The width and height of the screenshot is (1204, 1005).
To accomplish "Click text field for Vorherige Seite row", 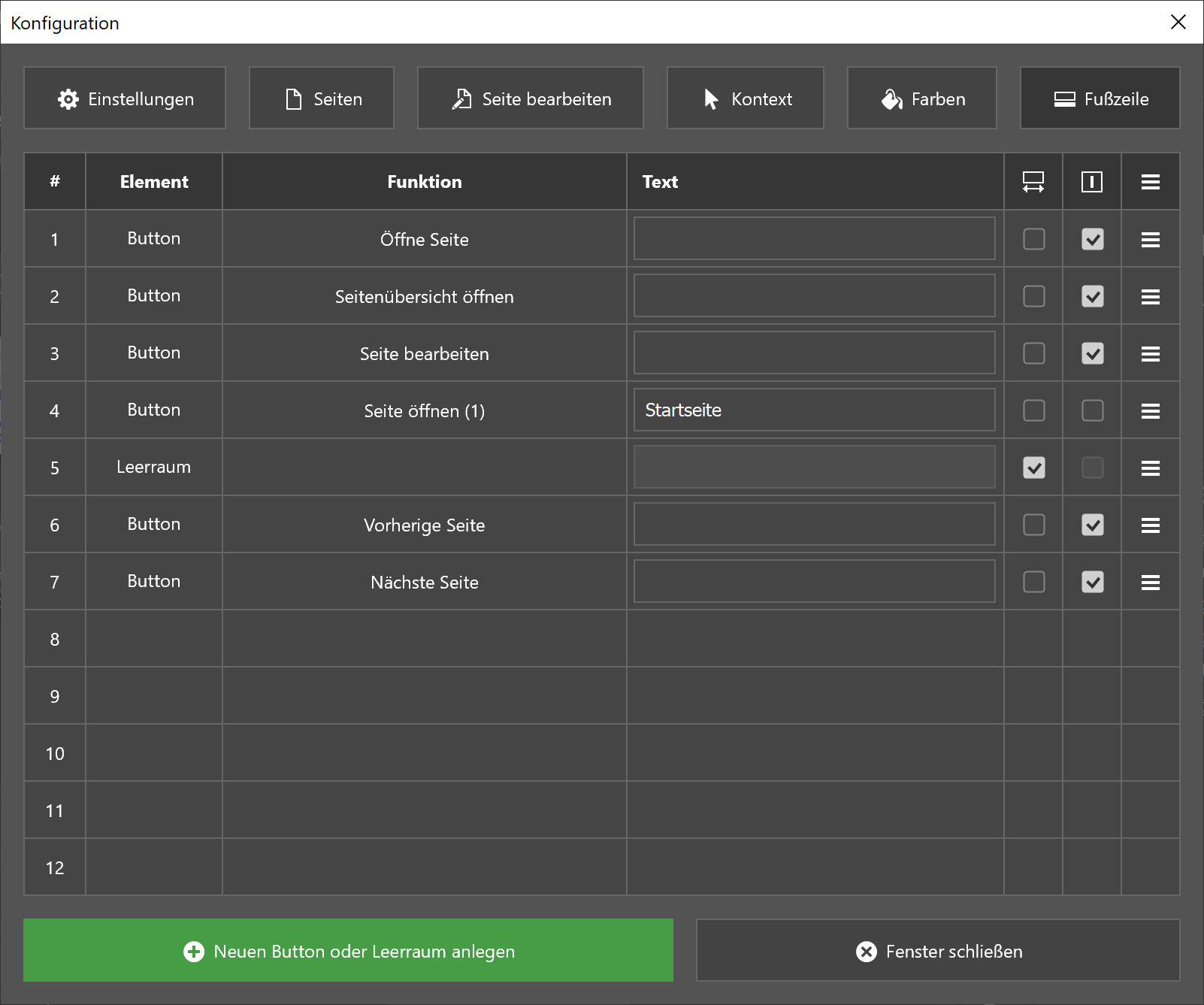I will coord(815,524).
